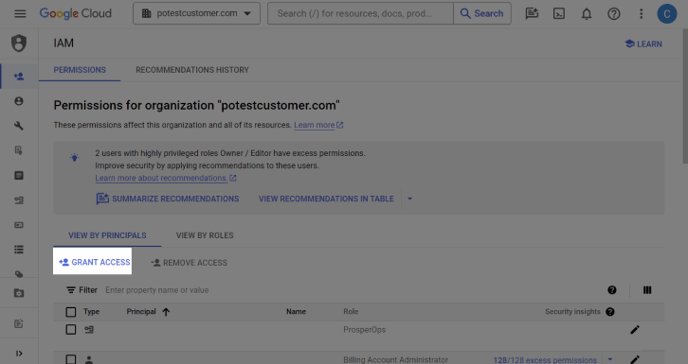Click GRANT ACCESS
Viewport: 688px width, 364px height.
[93, 262]
